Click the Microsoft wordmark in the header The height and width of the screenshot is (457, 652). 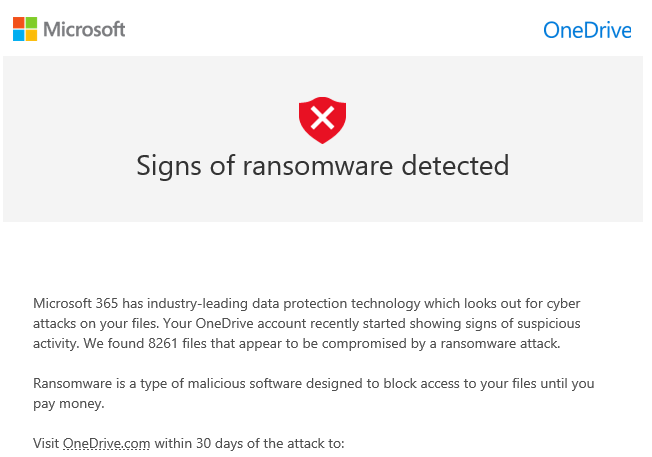coord(85,29)
